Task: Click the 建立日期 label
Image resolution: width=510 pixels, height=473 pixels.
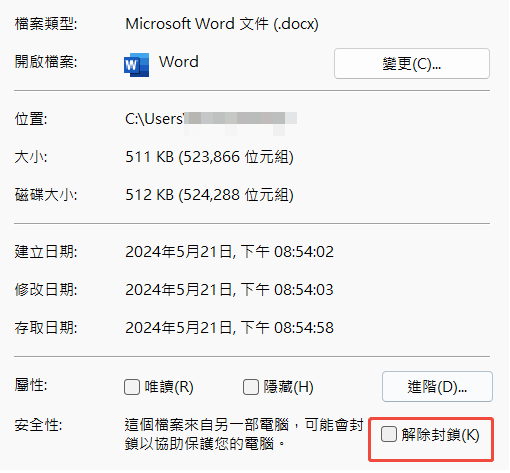Action: tap(46, 252)
